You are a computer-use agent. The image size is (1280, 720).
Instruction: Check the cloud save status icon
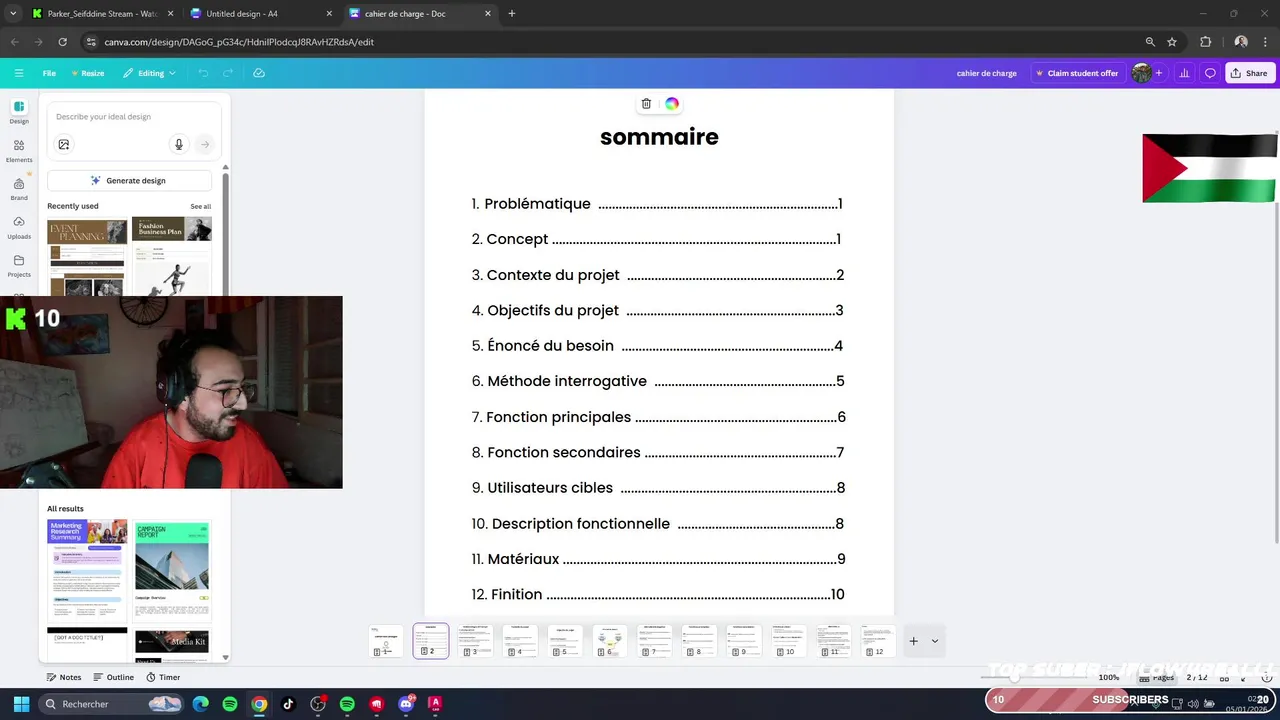pos(259,73)
